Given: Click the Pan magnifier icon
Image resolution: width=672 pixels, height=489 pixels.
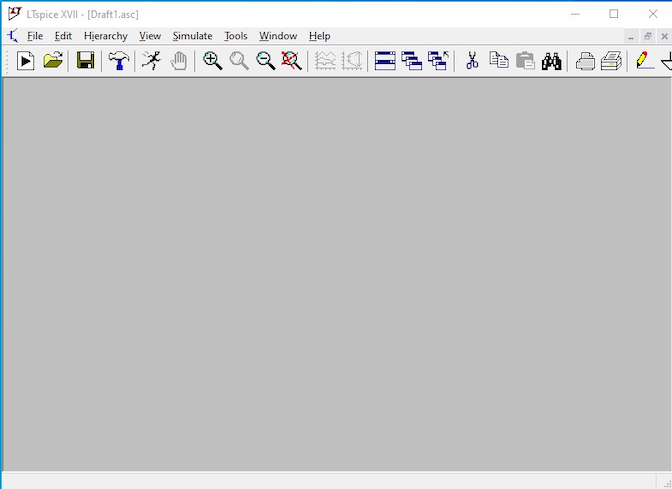Looking at the screenshot, I should [x=239, y=61].
